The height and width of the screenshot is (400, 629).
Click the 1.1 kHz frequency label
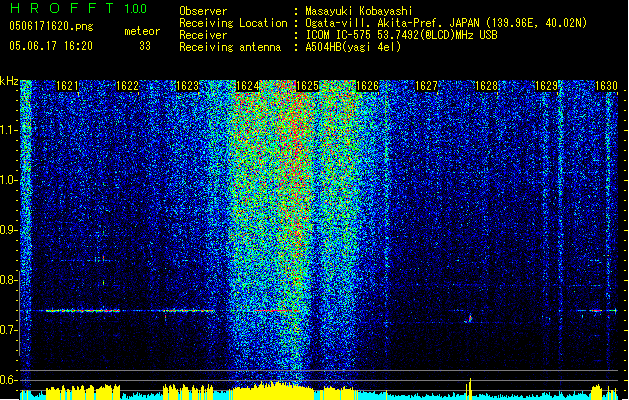[9, 130]
